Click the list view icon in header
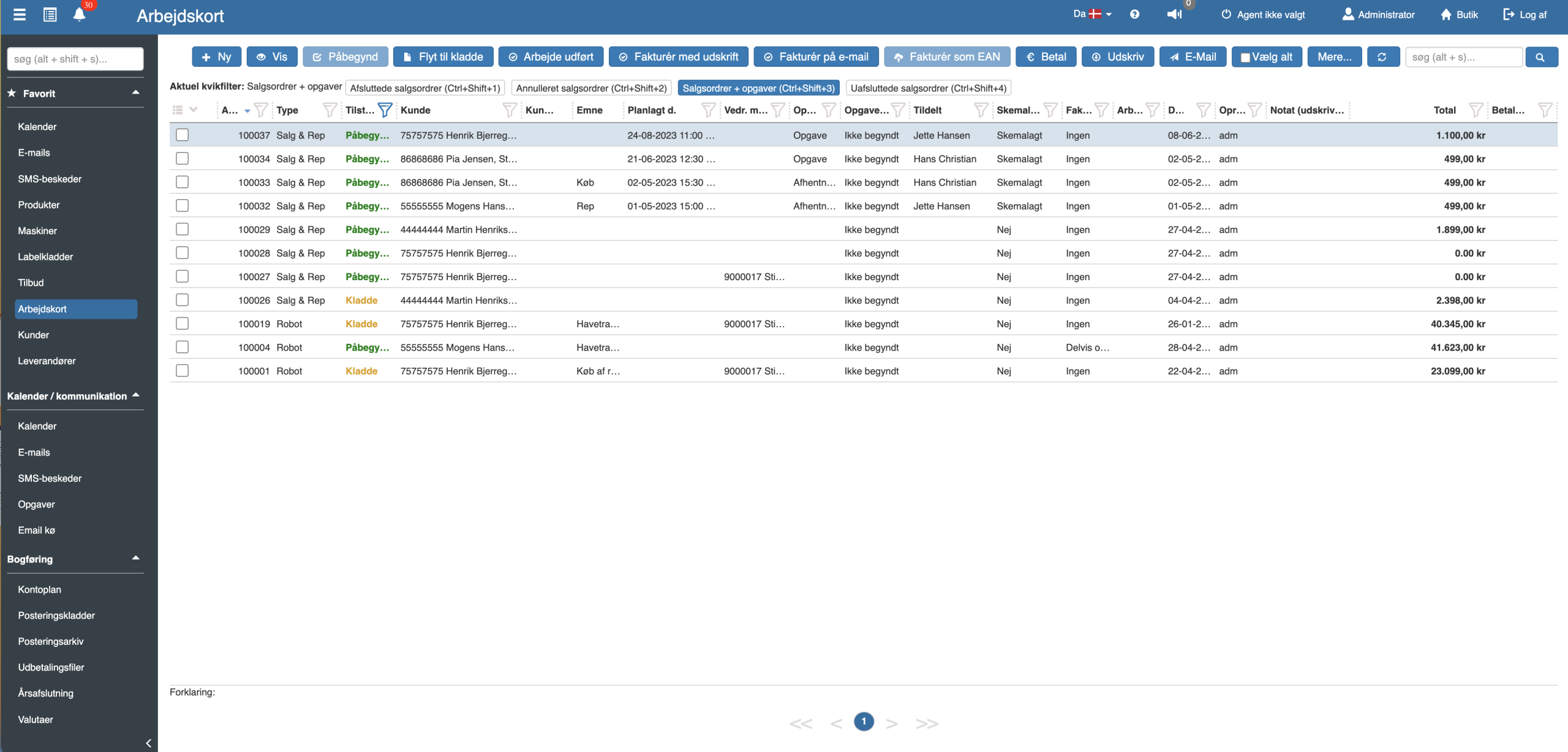Screen dimensions: 1568x752 point(50,15)
